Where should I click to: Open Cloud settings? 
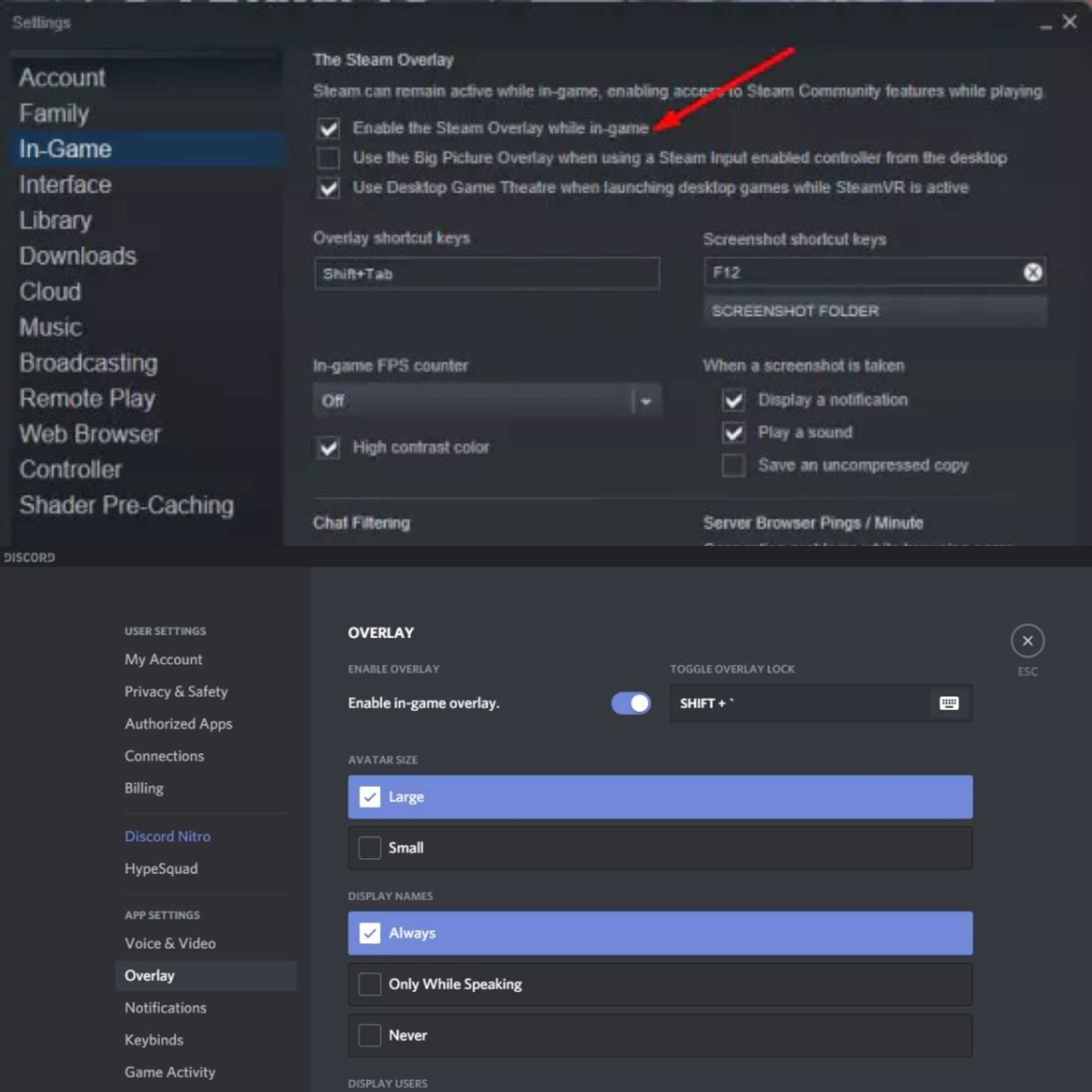(50, 292)
